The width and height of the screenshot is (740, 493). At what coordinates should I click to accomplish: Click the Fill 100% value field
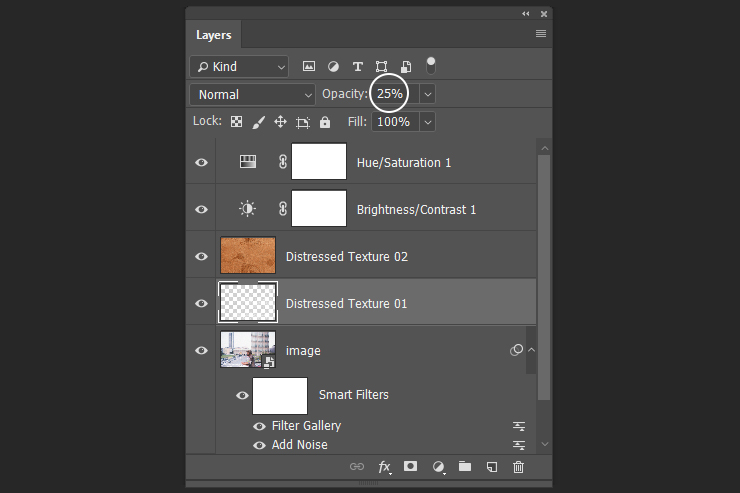[x=395, y=122]
